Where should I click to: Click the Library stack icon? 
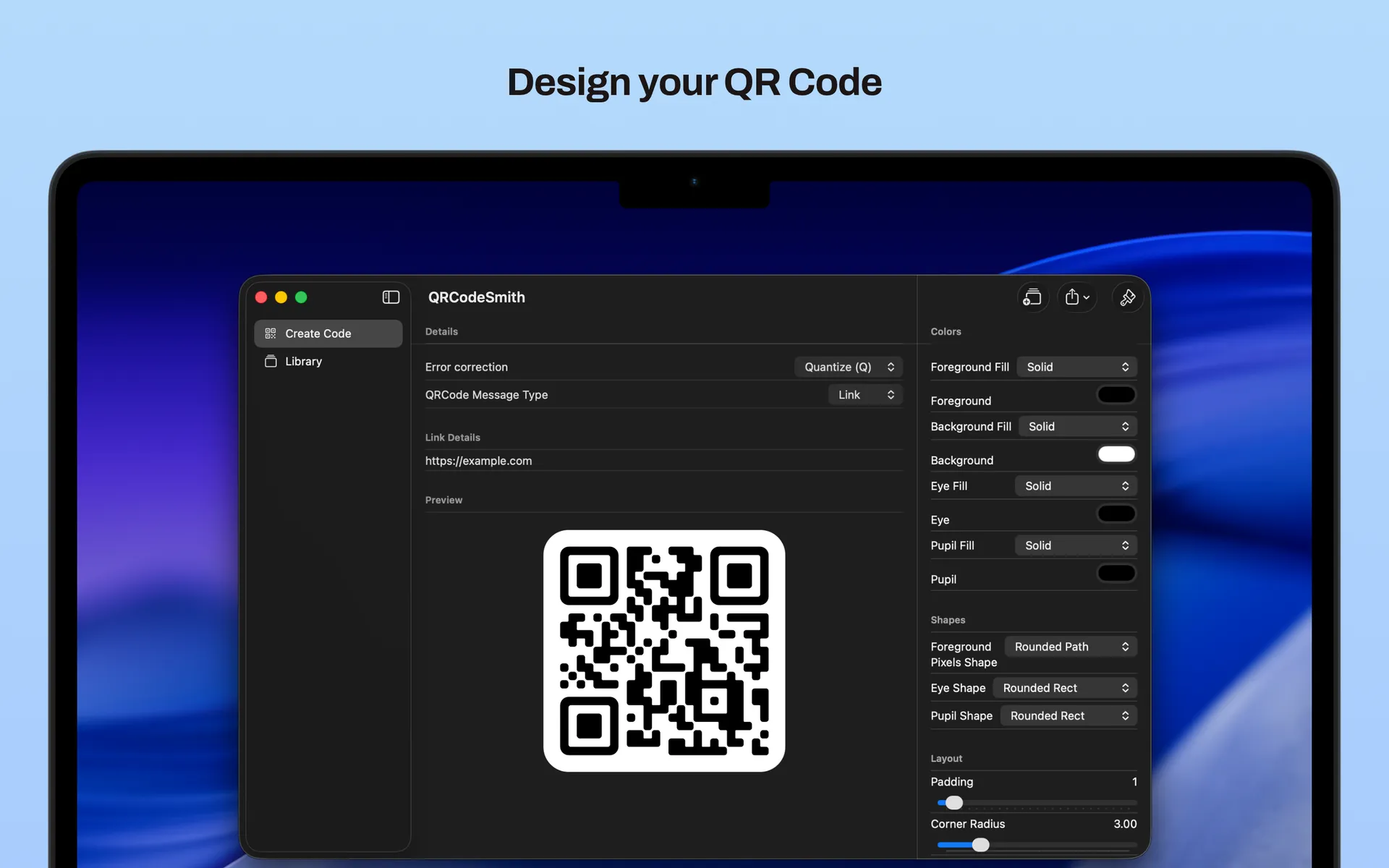pyautogui.click(x=271, y=361)
